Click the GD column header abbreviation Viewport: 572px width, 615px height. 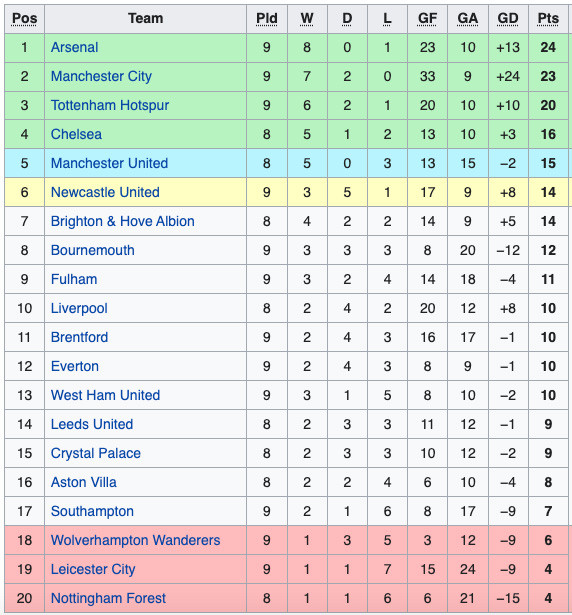tap(508, 18)
